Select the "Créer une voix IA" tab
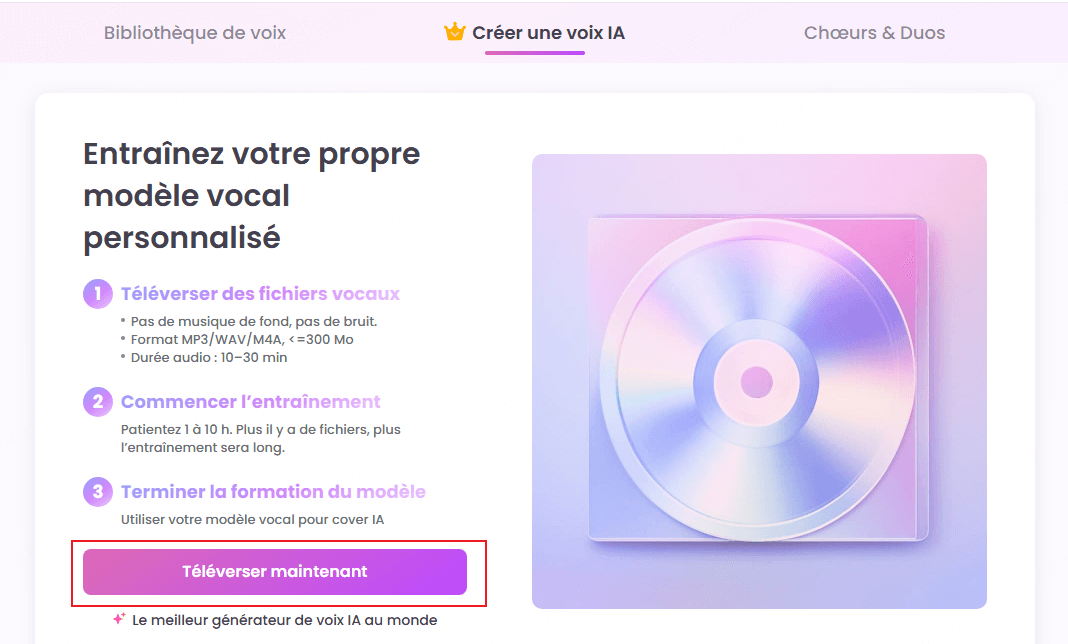The height and width of the screenshot is (644, 1068). (536, 32)
